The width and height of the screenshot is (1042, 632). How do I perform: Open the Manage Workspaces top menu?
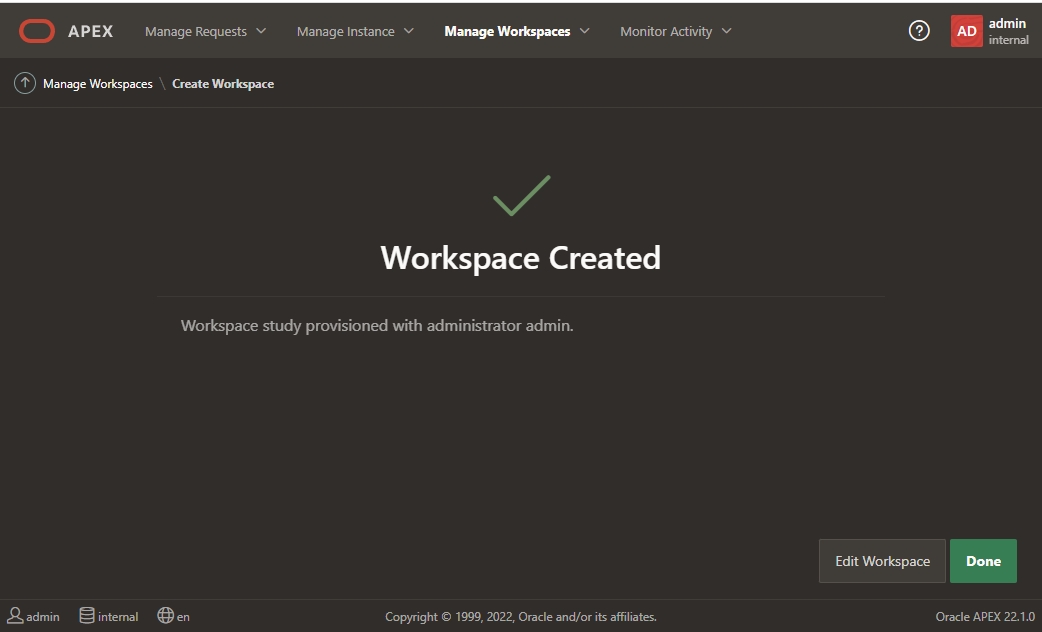coord(507,31)
